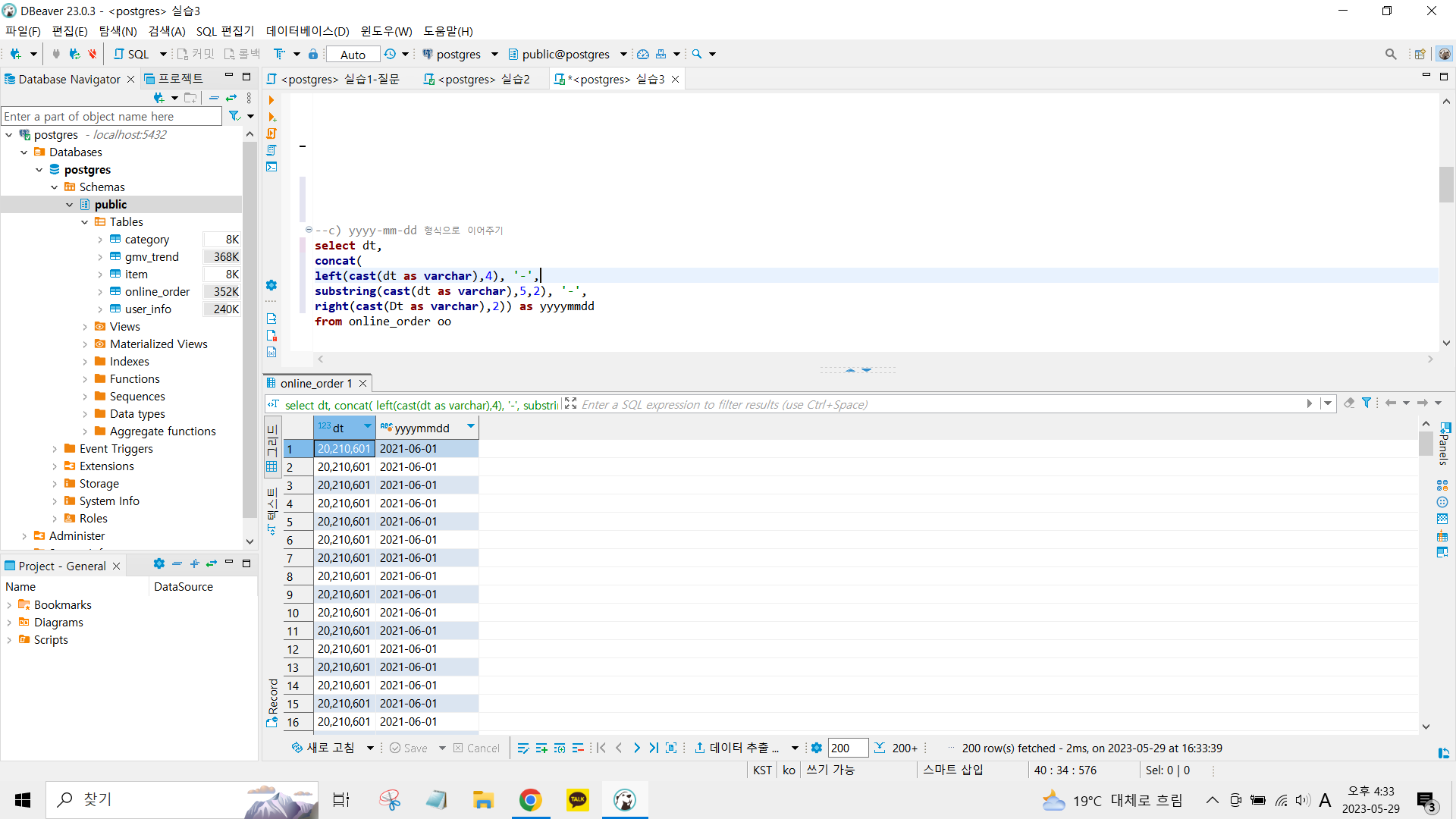
Task: Click the data export (데이터 추출) icon
Action: (x=699, y=748)
